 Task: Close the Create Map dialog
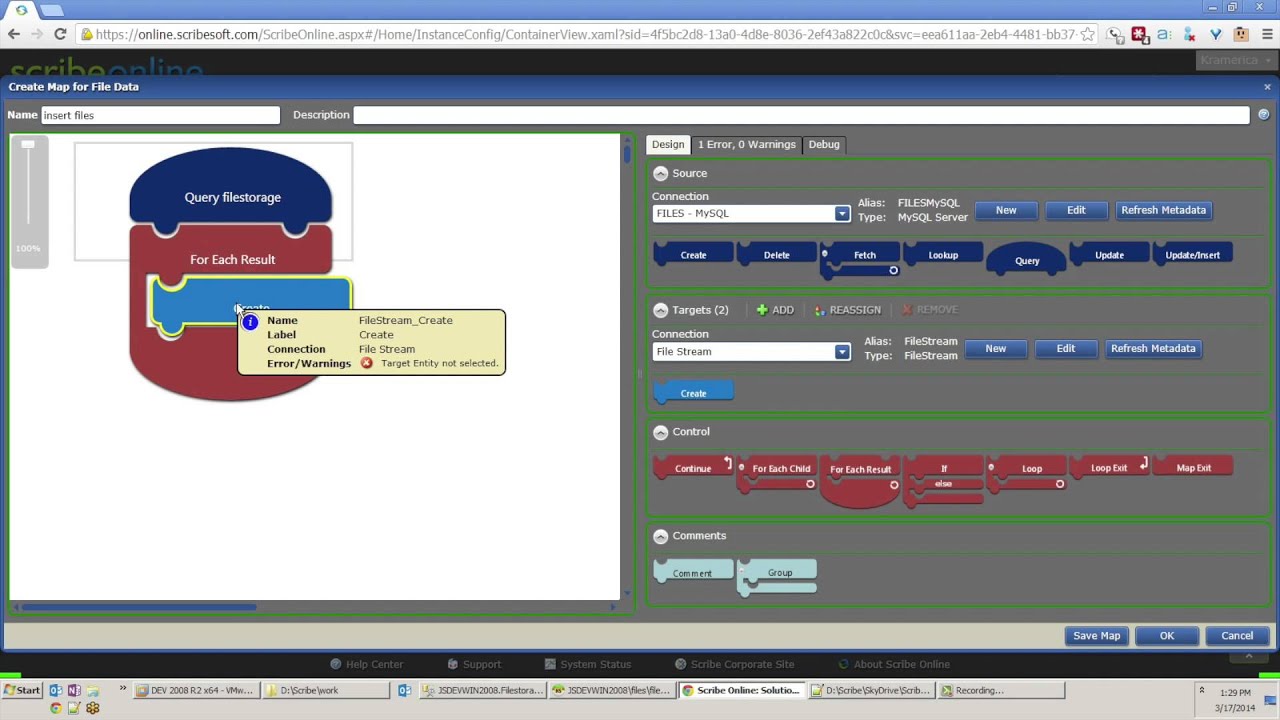click(x=1267, y=87)
